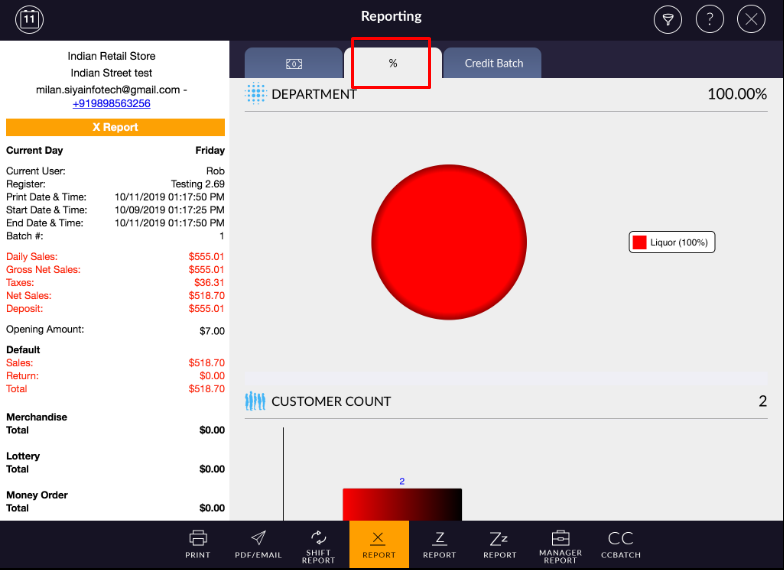Print the current report
784x570 pixels.
click(198, 544)
